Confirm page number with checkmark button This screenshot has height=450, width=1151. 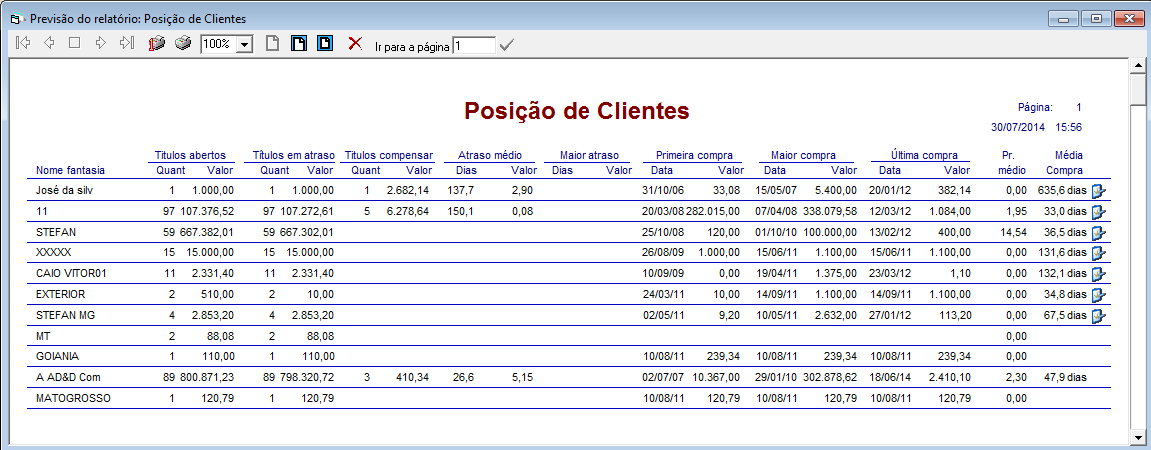pyautogui.click(x=506, y=45)
